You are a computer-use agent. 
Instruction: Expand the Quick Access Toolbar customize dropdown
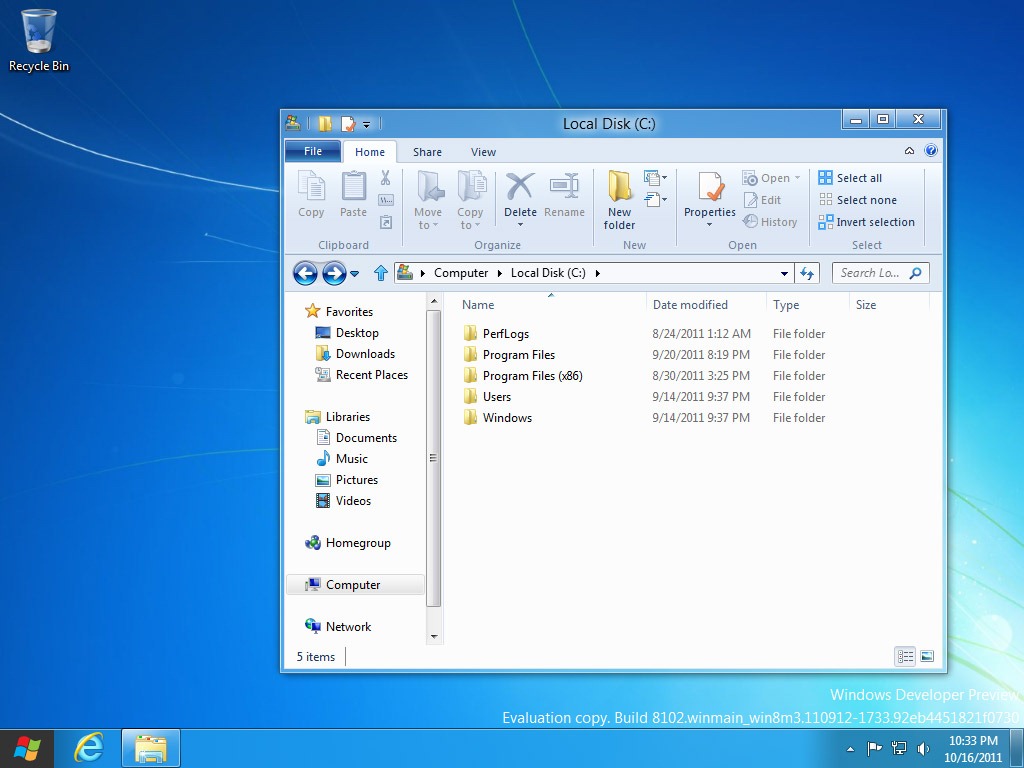pyautogui.click(x=366, y=124)
